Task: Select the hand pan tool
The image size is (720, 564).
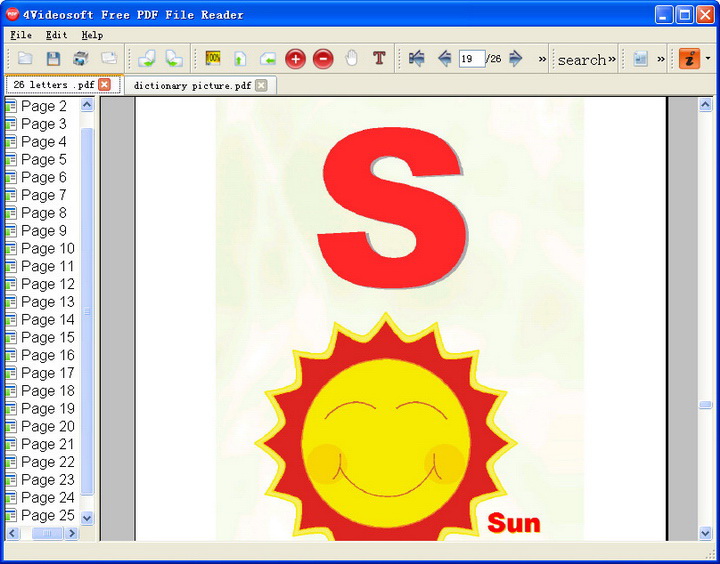Action: (351, 59)
